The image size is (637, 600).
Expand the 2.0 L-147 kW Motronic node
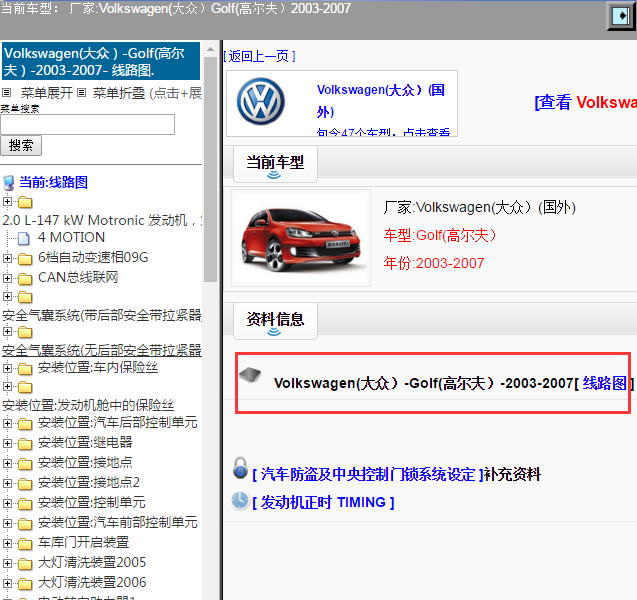7,201
